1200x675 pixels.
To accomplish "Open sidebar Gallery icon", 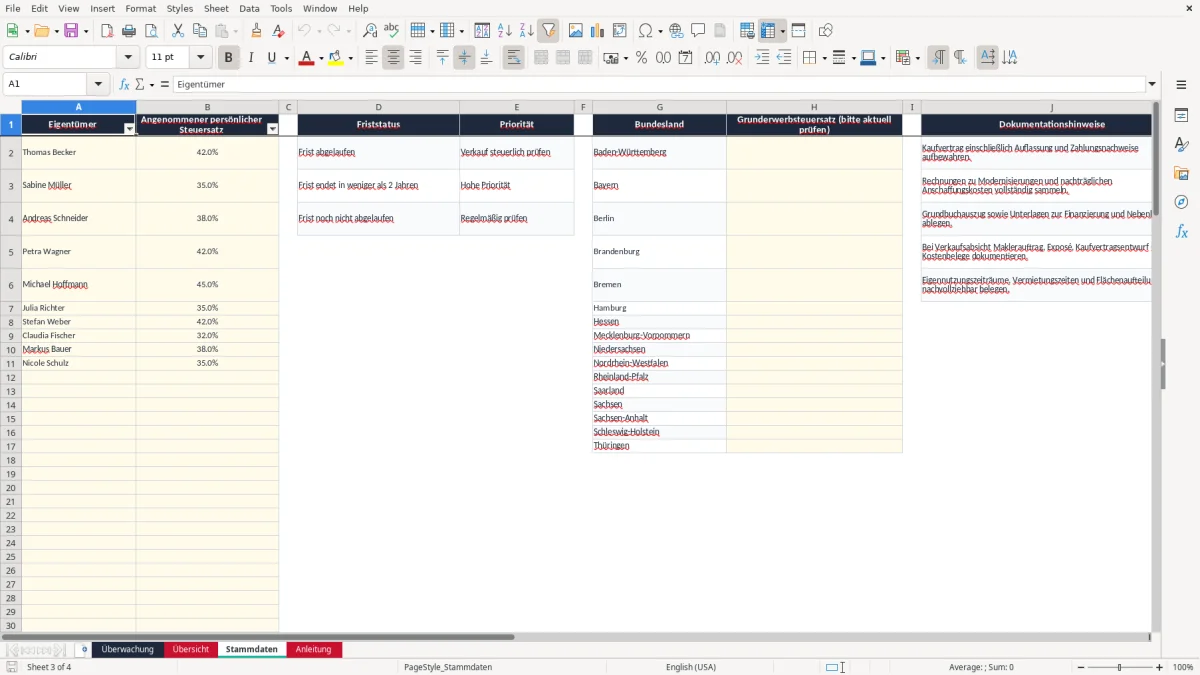I will point(1181,173).
